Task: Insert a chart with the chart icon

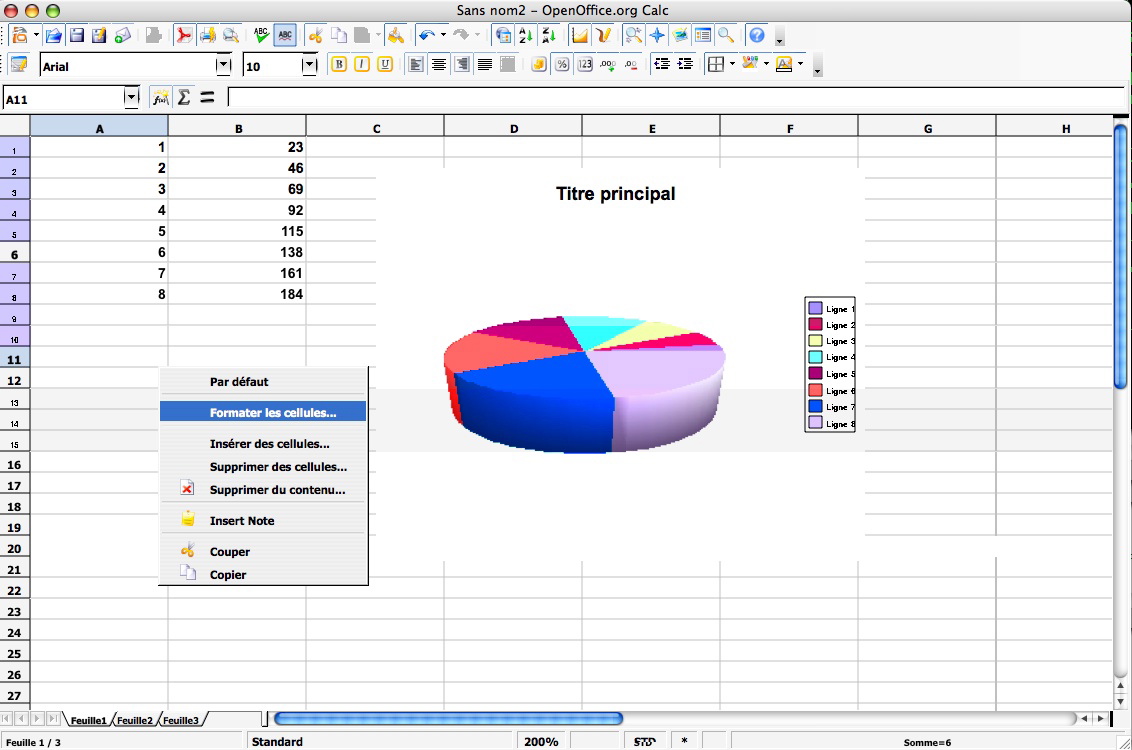Action: pos(579,35)
